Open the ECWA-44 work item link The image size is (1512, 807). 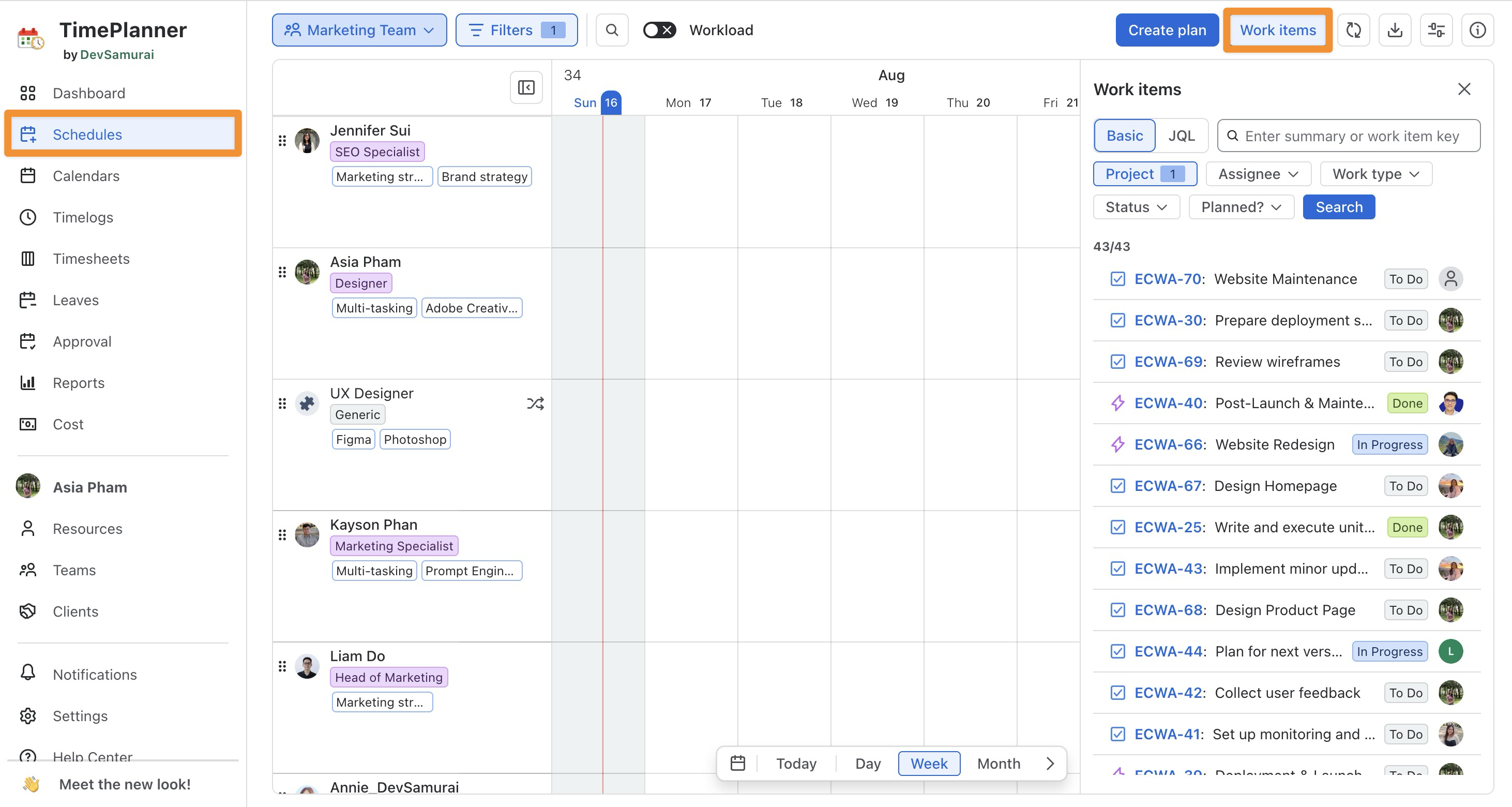pos(1169,651)
